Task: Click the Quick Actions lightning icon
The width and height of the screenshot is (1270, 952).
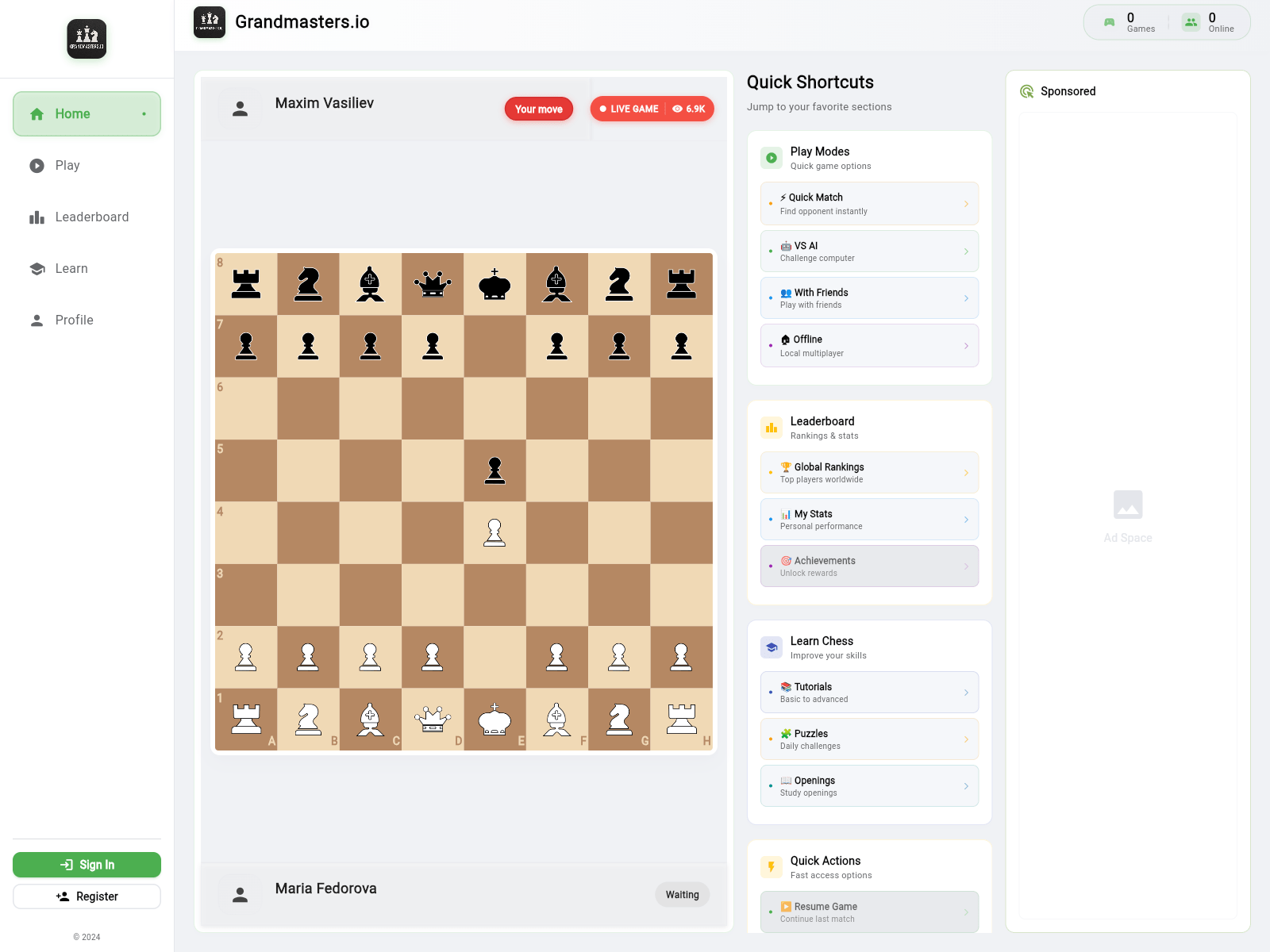Action: [772, 867]
